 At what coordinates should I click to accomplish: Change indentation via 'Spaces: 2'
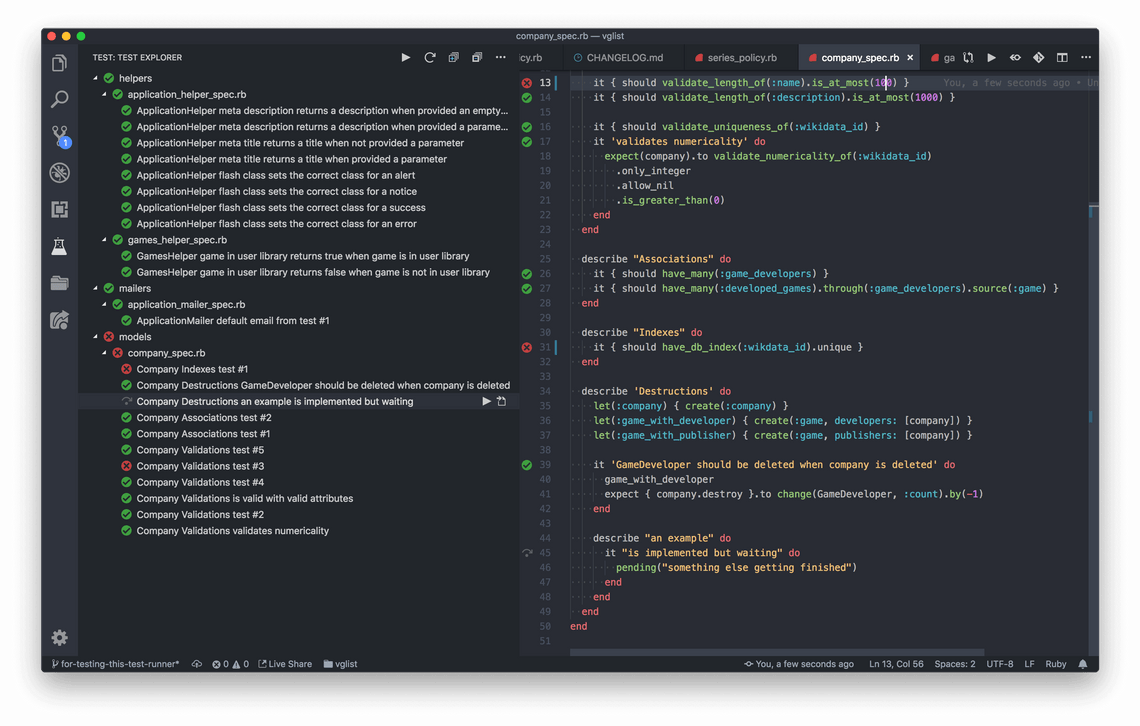tap(955, 664)
